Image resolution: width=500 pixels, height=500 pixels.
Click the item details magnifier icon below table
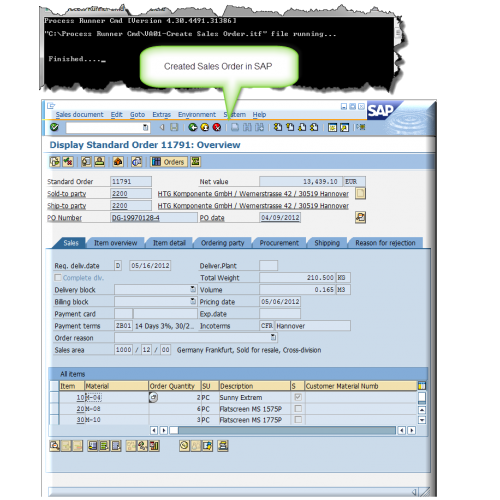tap(54, 446)
